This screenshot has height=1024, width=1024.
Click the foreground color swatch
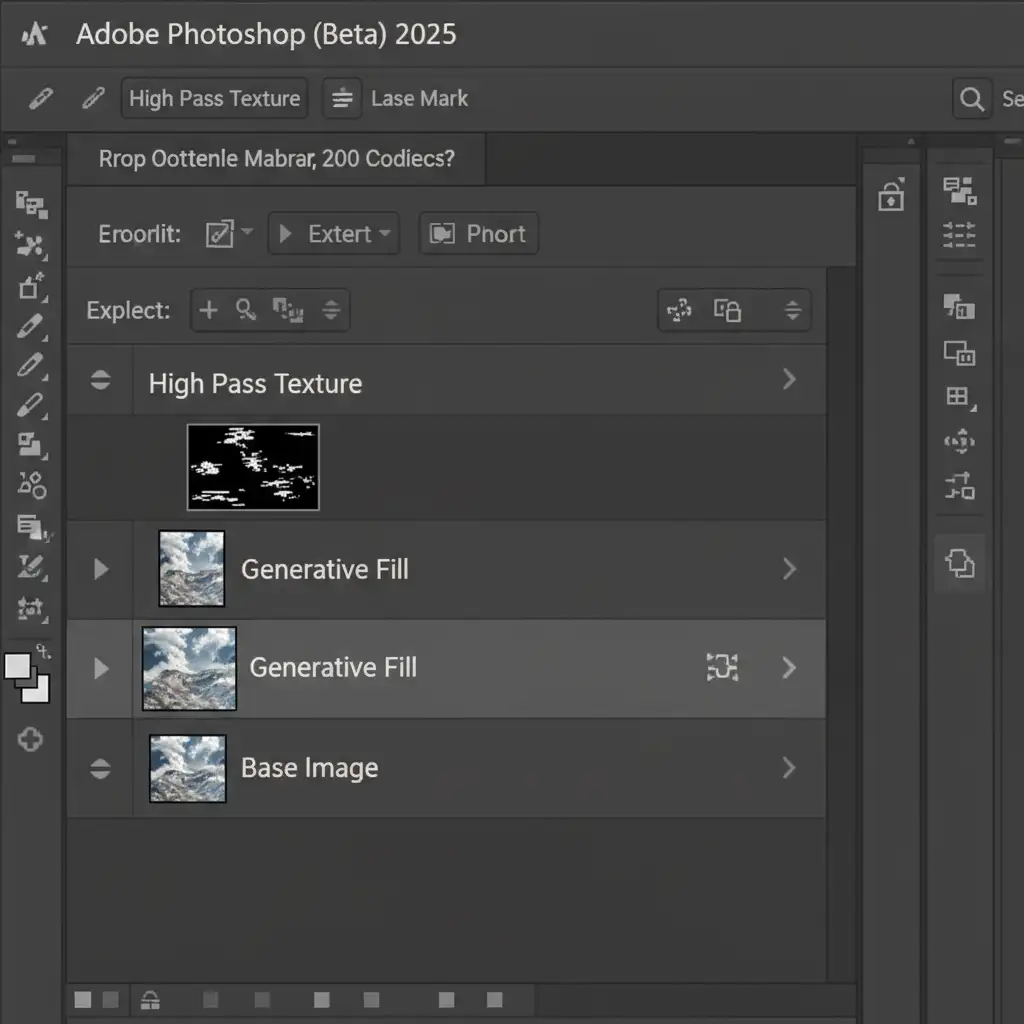[x=18, y=667]
